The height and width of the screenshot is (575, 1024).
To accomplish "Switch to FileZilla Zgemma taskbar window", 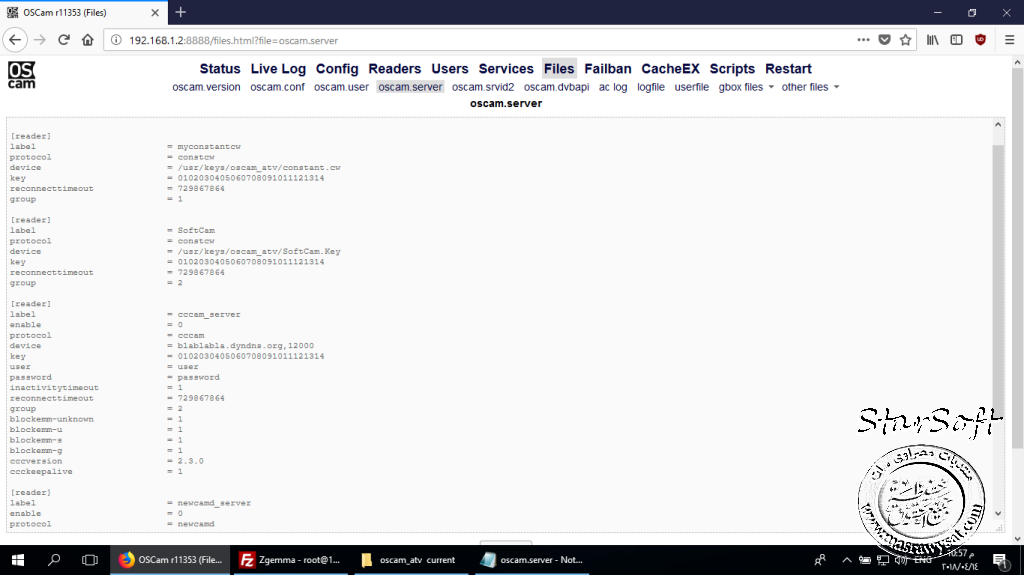I will coord(291,560).
